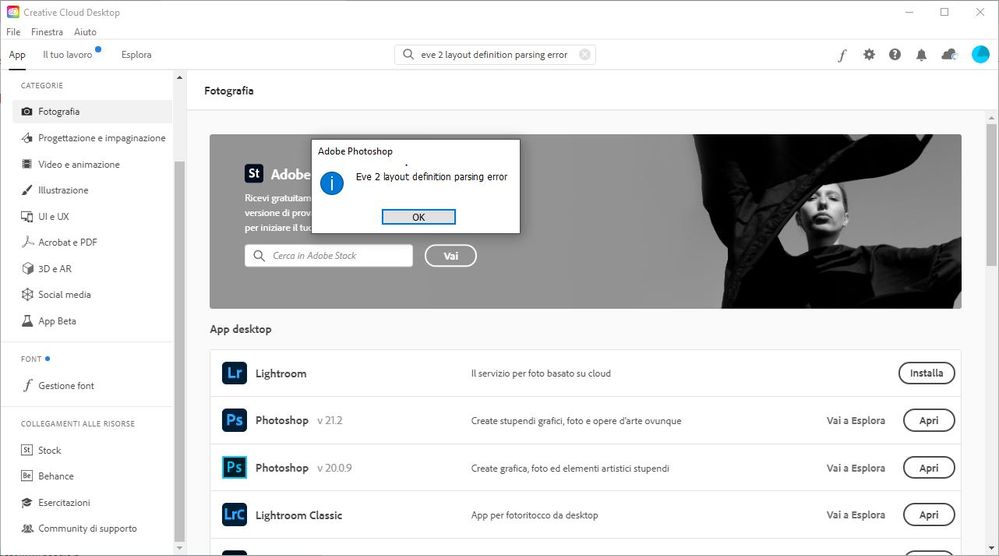Click the Photoshop v21.2 Ps icon

[x=234, y=420]
